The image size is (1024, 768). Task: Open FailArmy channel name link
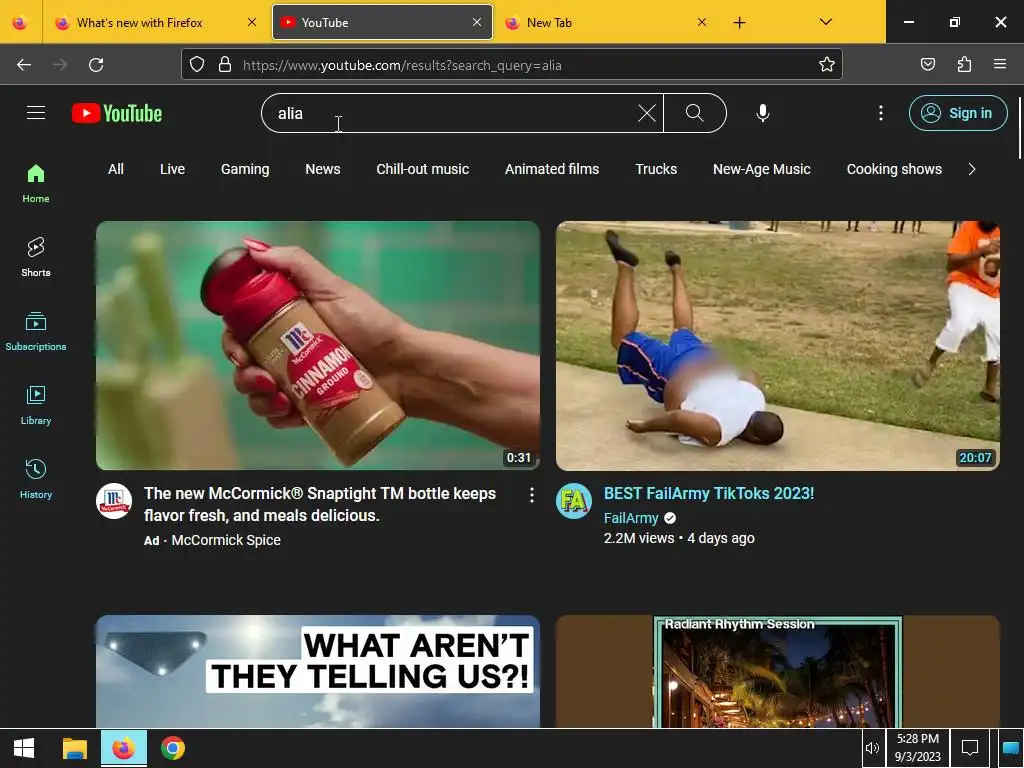click(x=631, y=518)
